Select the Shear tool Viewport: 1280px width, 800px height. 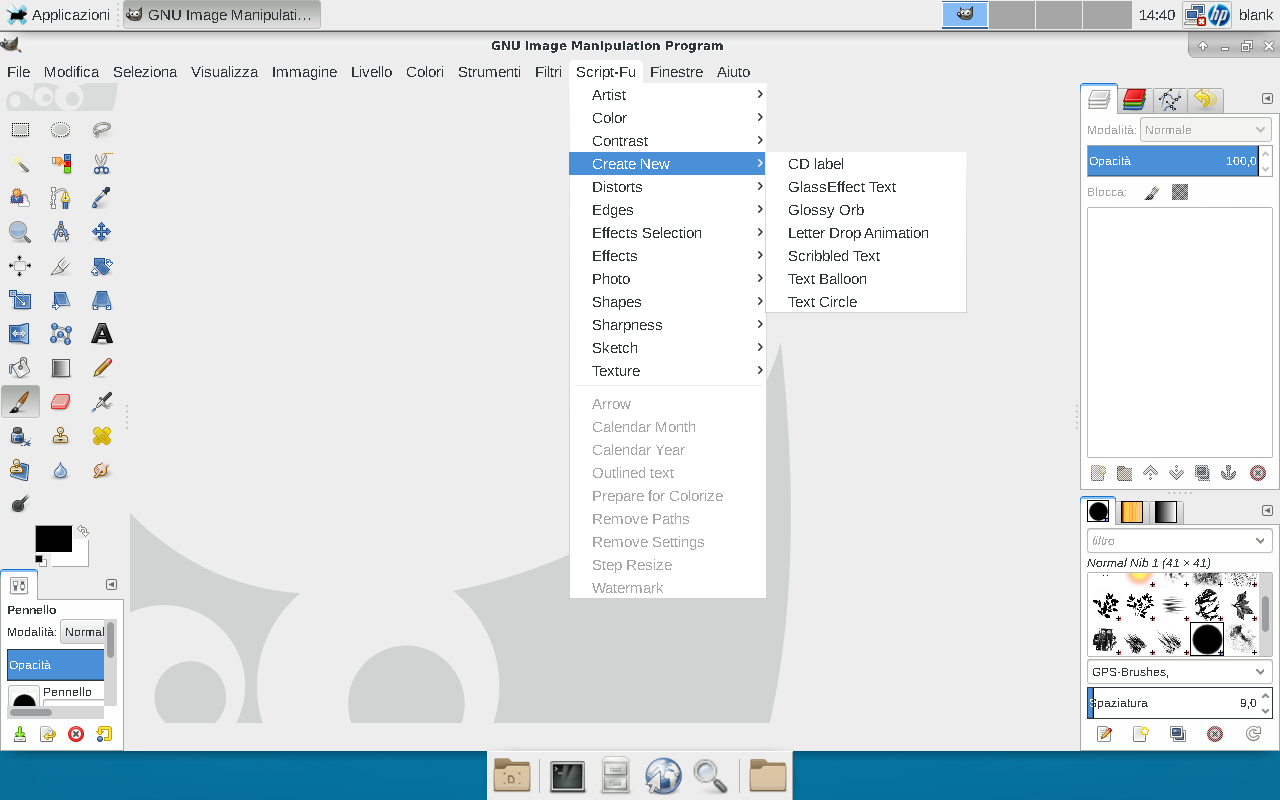point(61,300)
